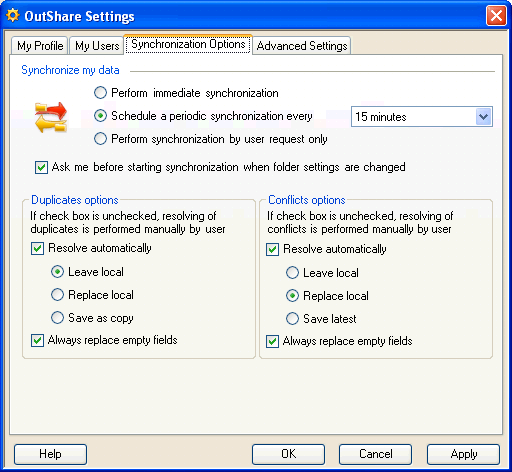Select Save latest for conflicts
This screenshot has width=512, height=472.
292,319
